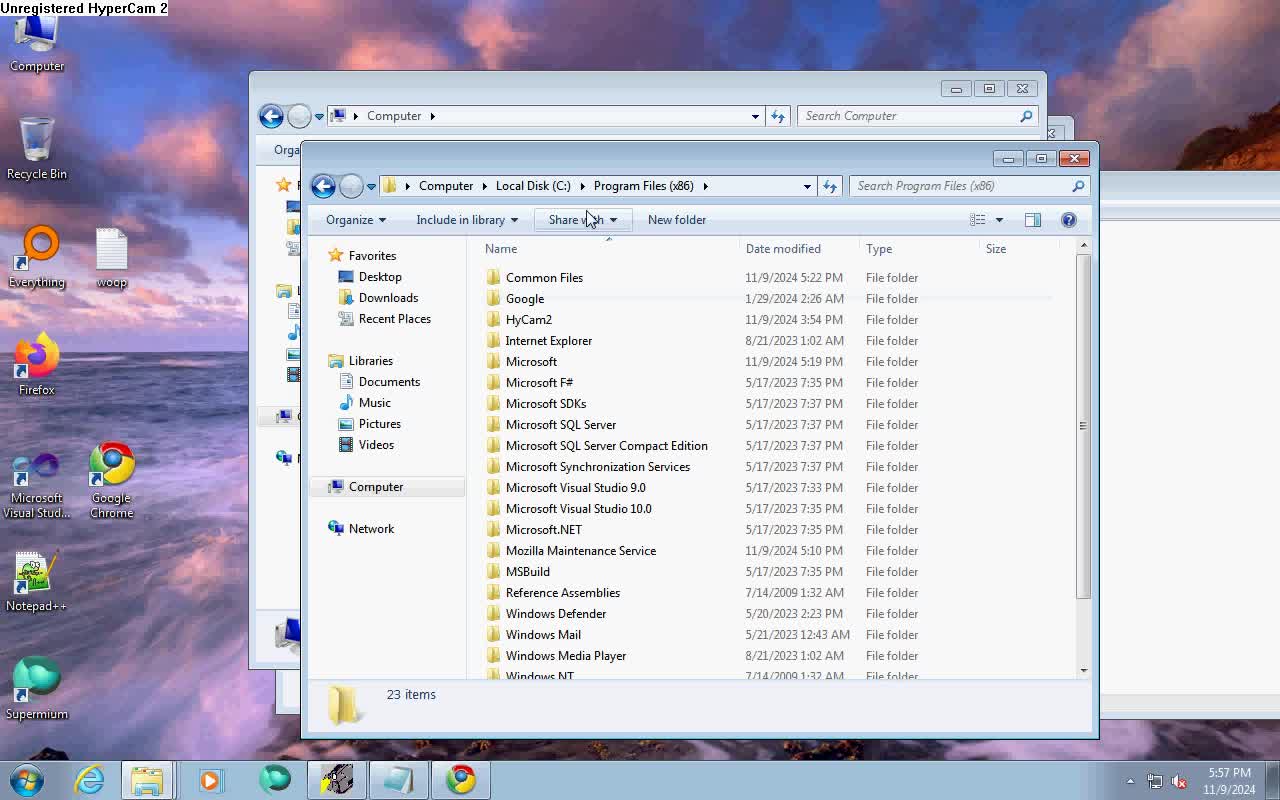
Task: Select the Mozilla Maintenance Service folder
Action: (580, 551)
